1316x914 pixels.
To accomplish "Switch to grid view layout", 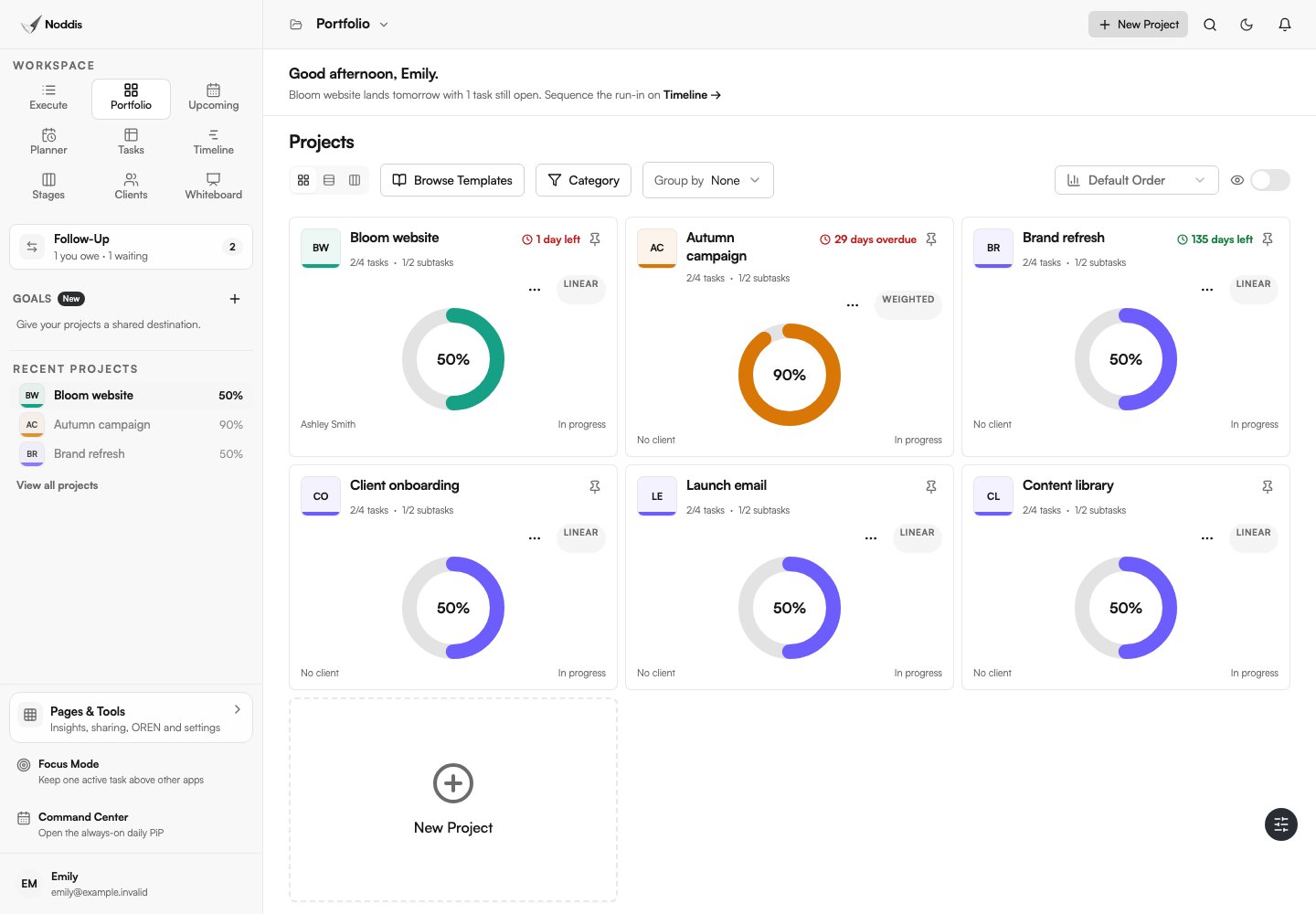I will pos(303,180).
